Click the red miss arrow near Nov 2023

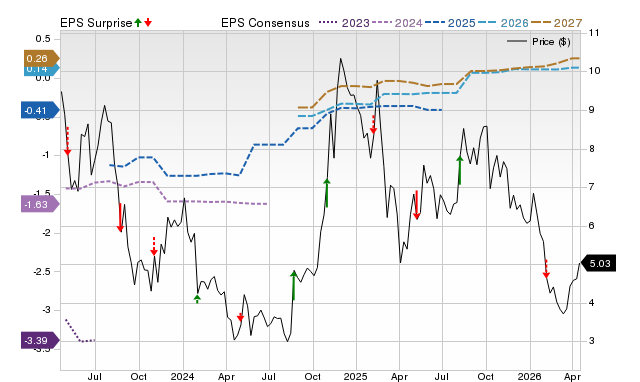click(x=154, y=246)
